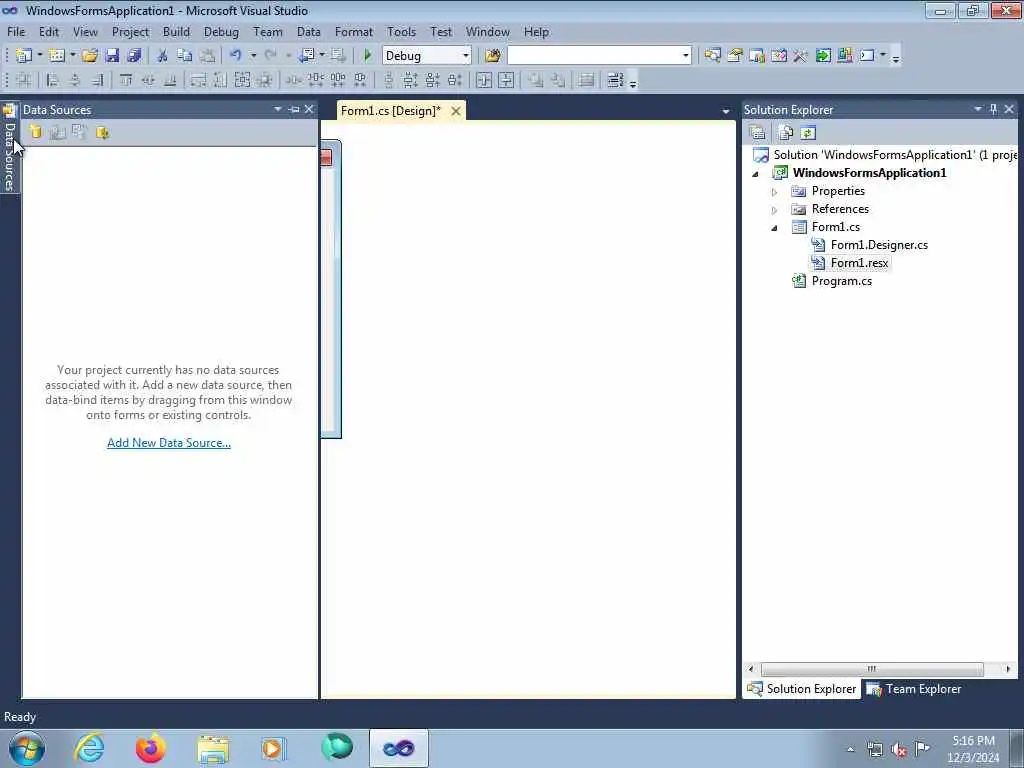The width and height of the screenshot is (1024, 768).
Task: Expand the References node in Solution Explorer
Action: (775, 210)
